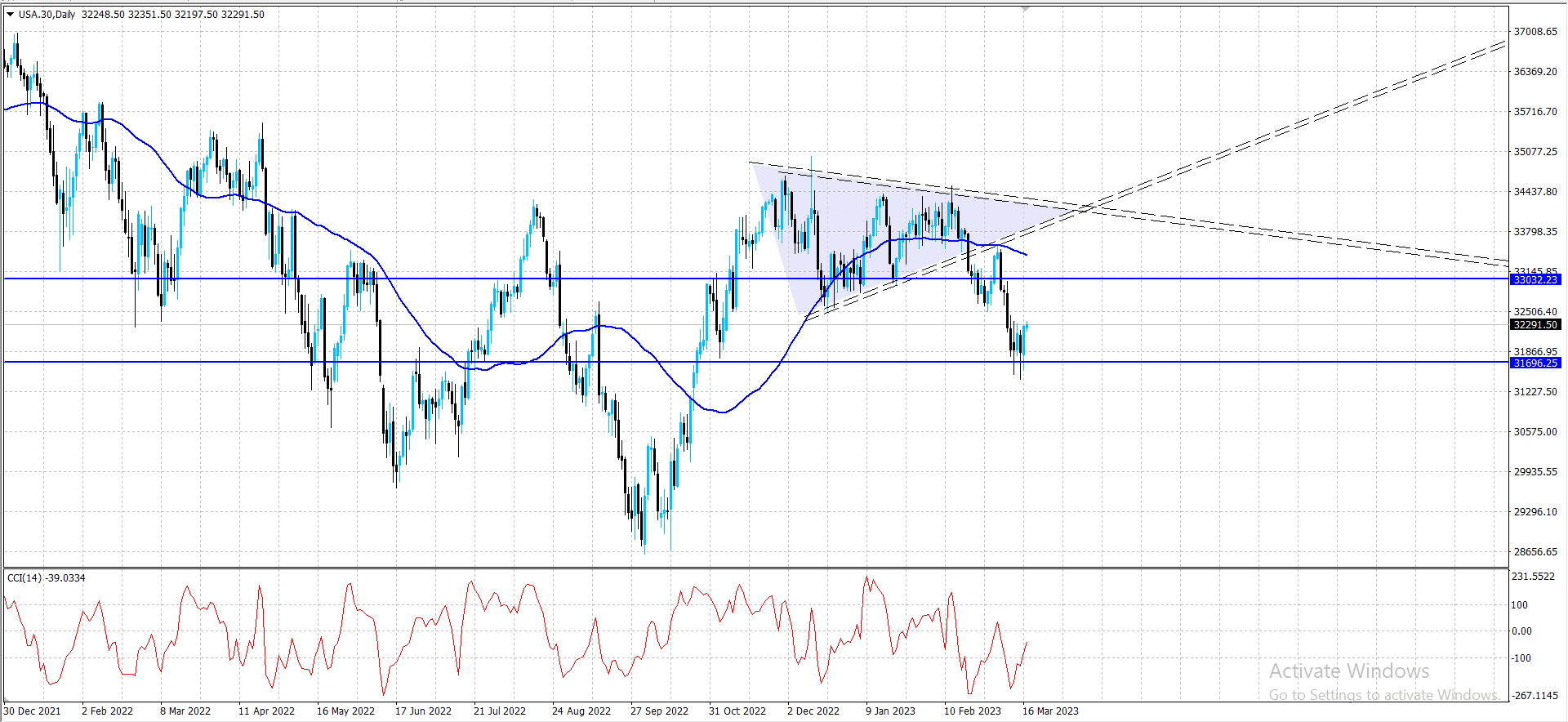This screenshot has height=722, width=1568.
Task: Click the CCI scale value -267.1145
Action: (1535, 696)
